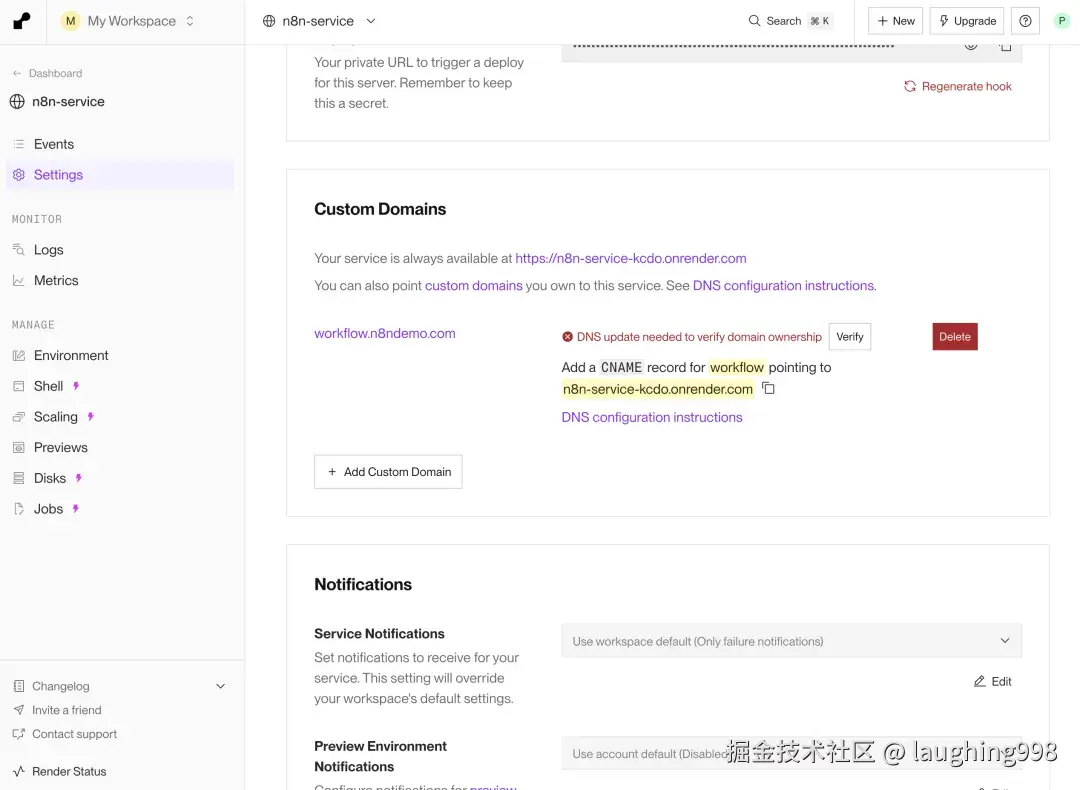Open the help question mark icon
This screenshot has height=790, width=1080.
pyautogui.click(x=1025, y=21)
